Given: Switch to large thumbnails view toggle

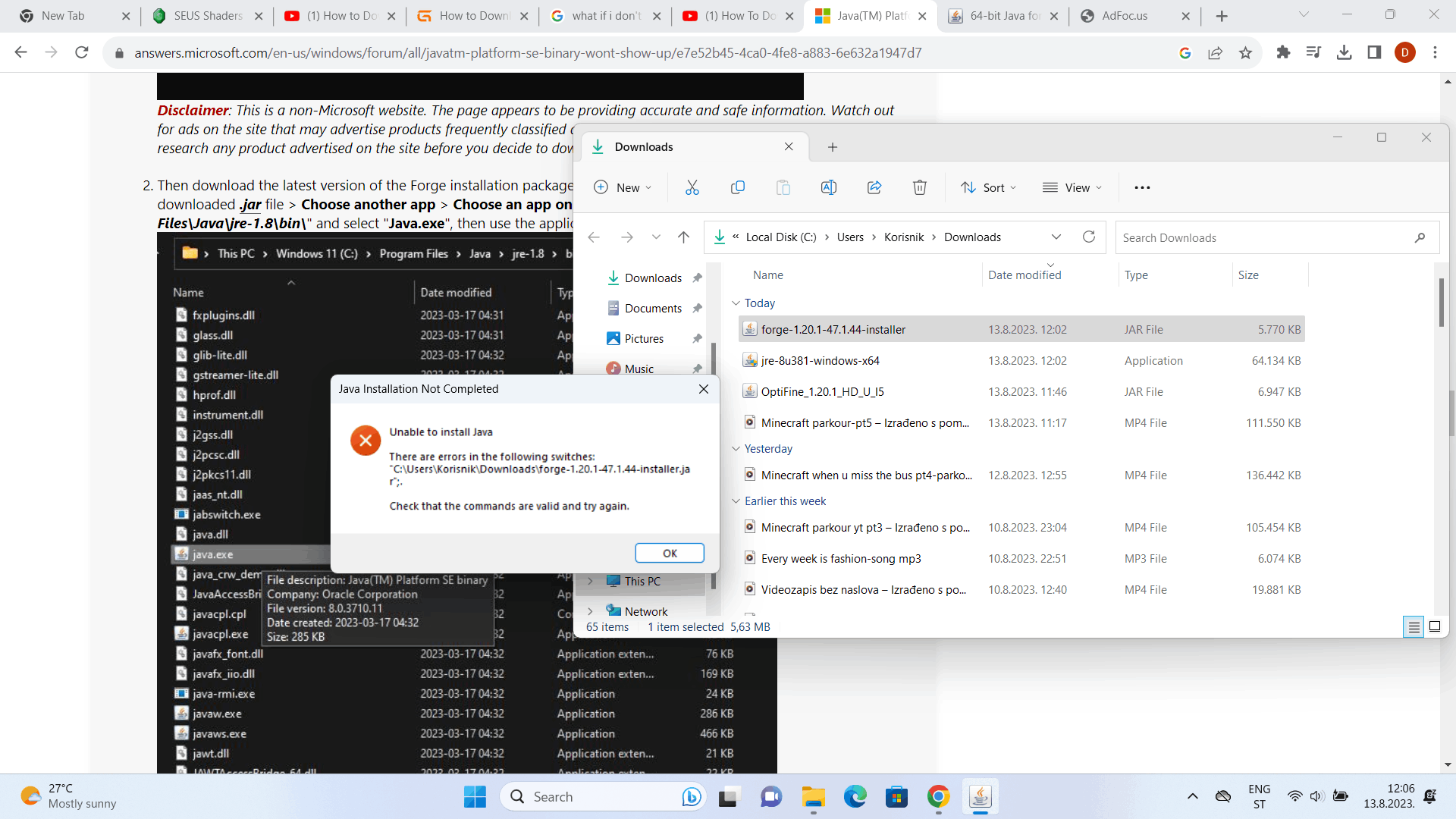Looking at the screenshot, I should [x=1435, y=626].
